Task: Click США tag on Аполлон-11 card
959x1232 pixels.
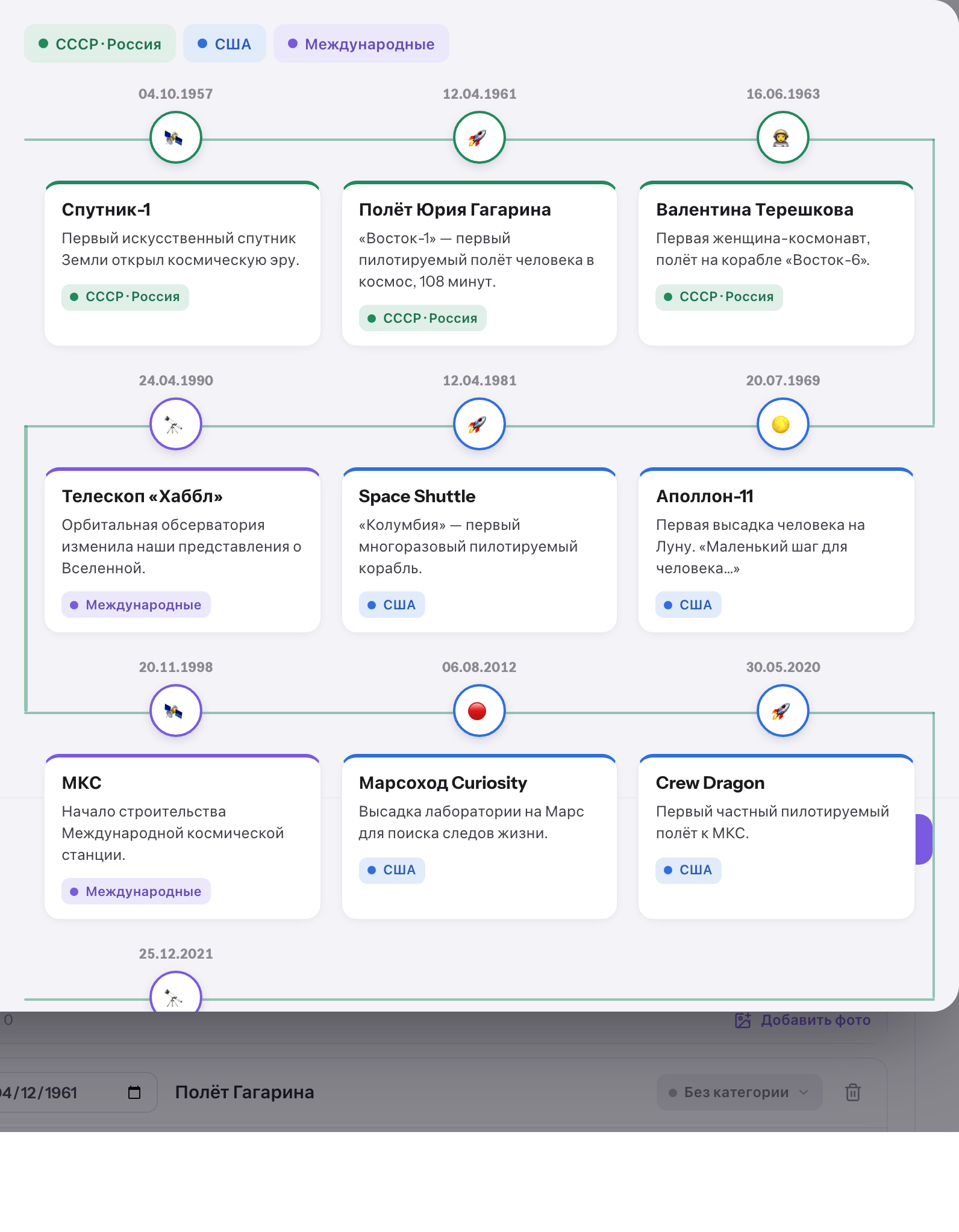Action: [689, 605]
